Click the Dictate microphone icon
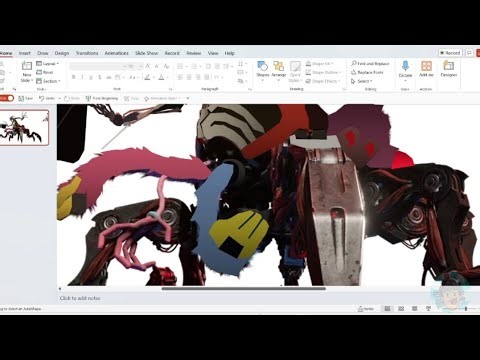480x360 pixels. click(405, 66)
